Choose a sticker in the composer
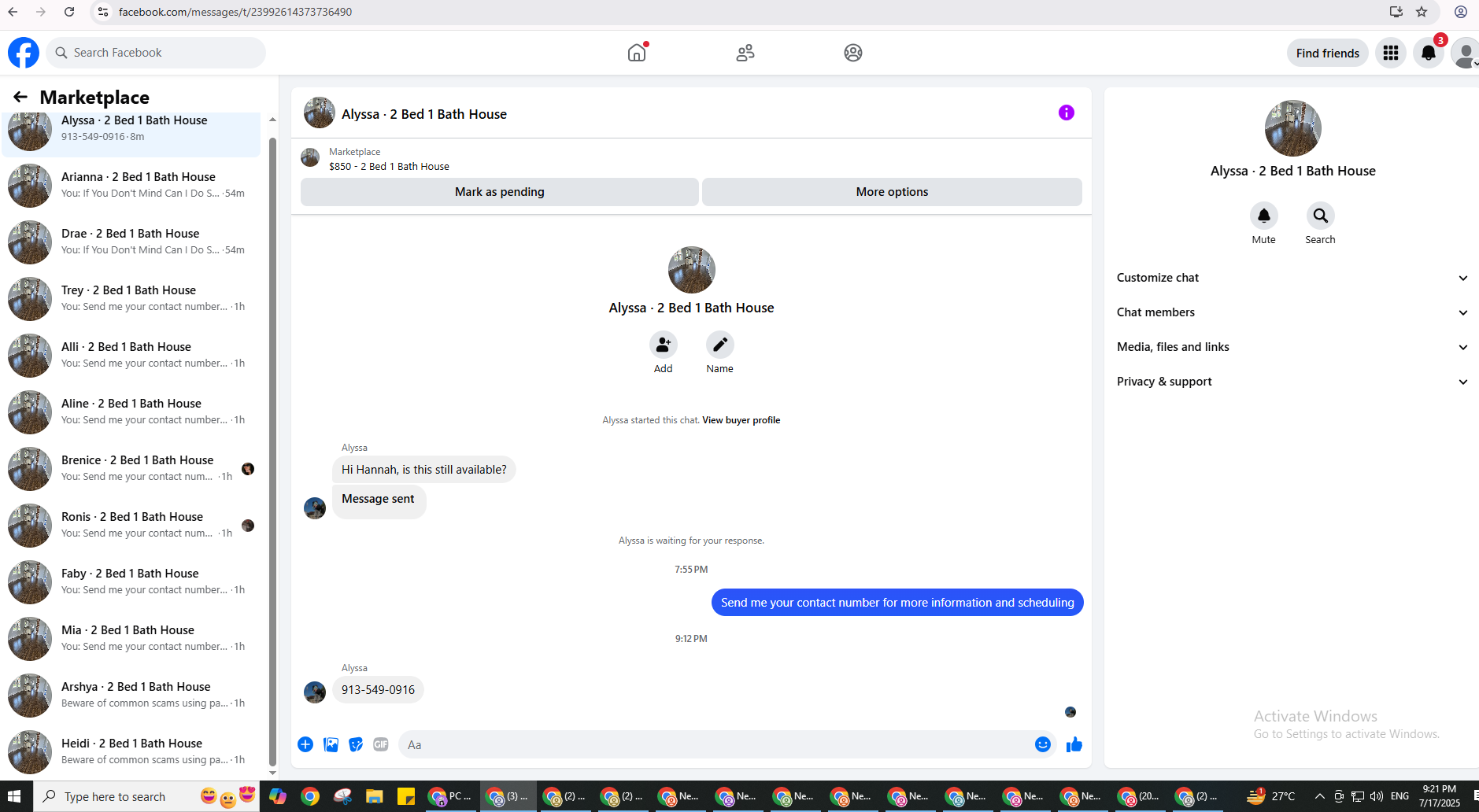Viewport: 1479px width, 812px height. [356, 744]
